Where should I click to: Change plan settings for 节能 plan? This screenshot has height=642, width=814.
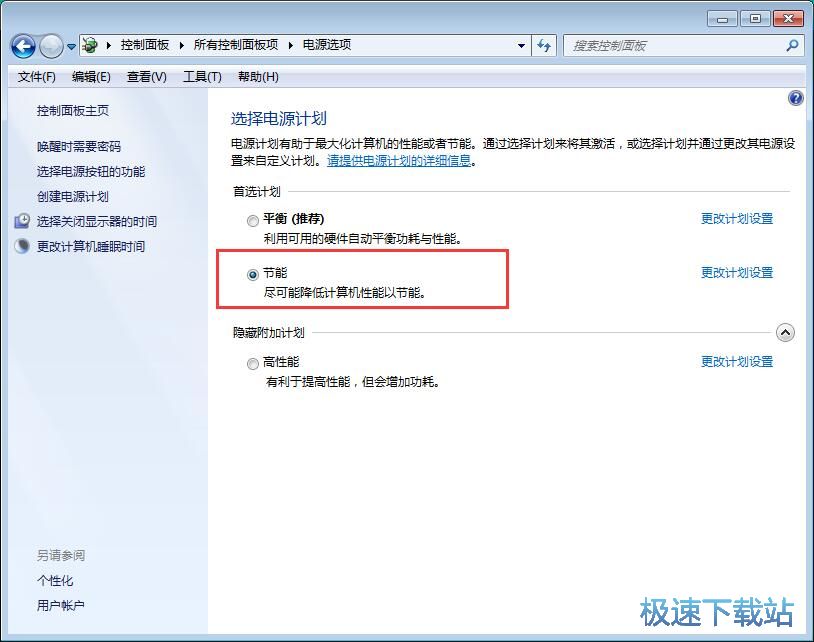(x=737, y=272)
